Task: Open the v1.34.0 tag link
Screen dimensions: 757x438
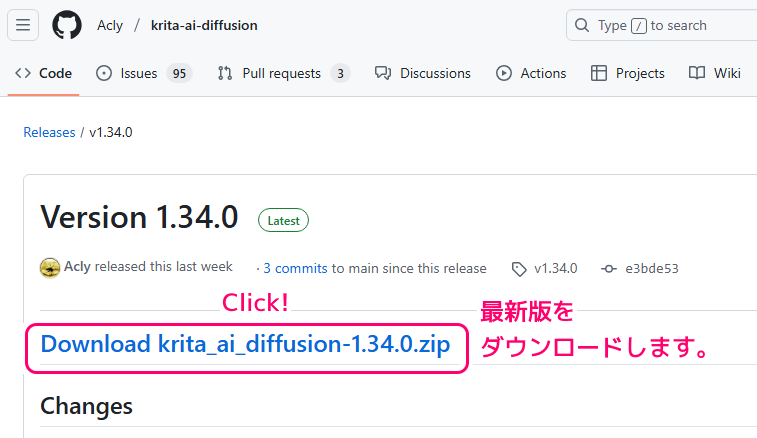Action: [x=556, y=268]
